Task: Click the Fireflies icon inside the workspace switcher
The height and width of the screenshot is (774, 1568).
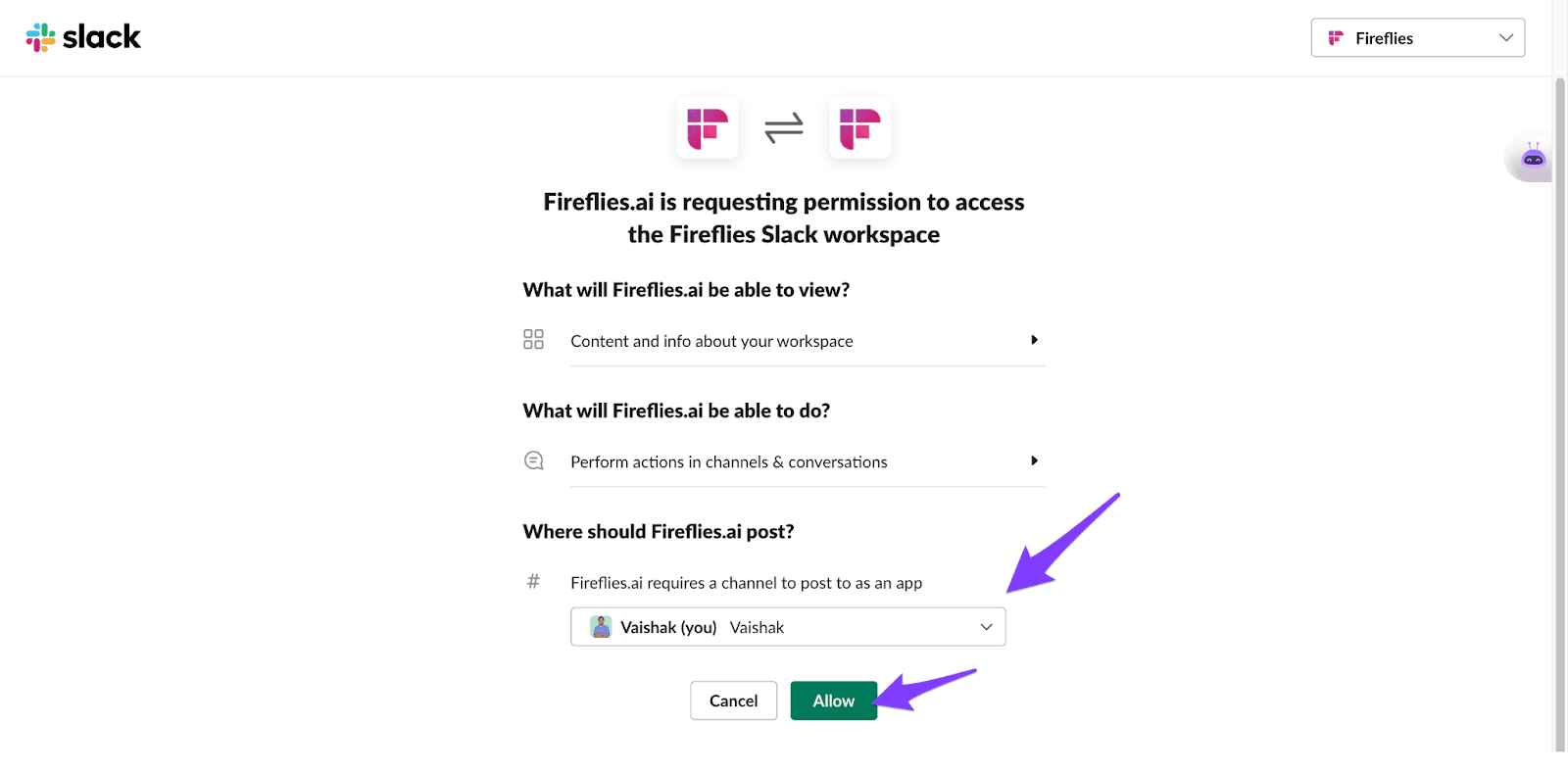Action: tap(1336, 37)
